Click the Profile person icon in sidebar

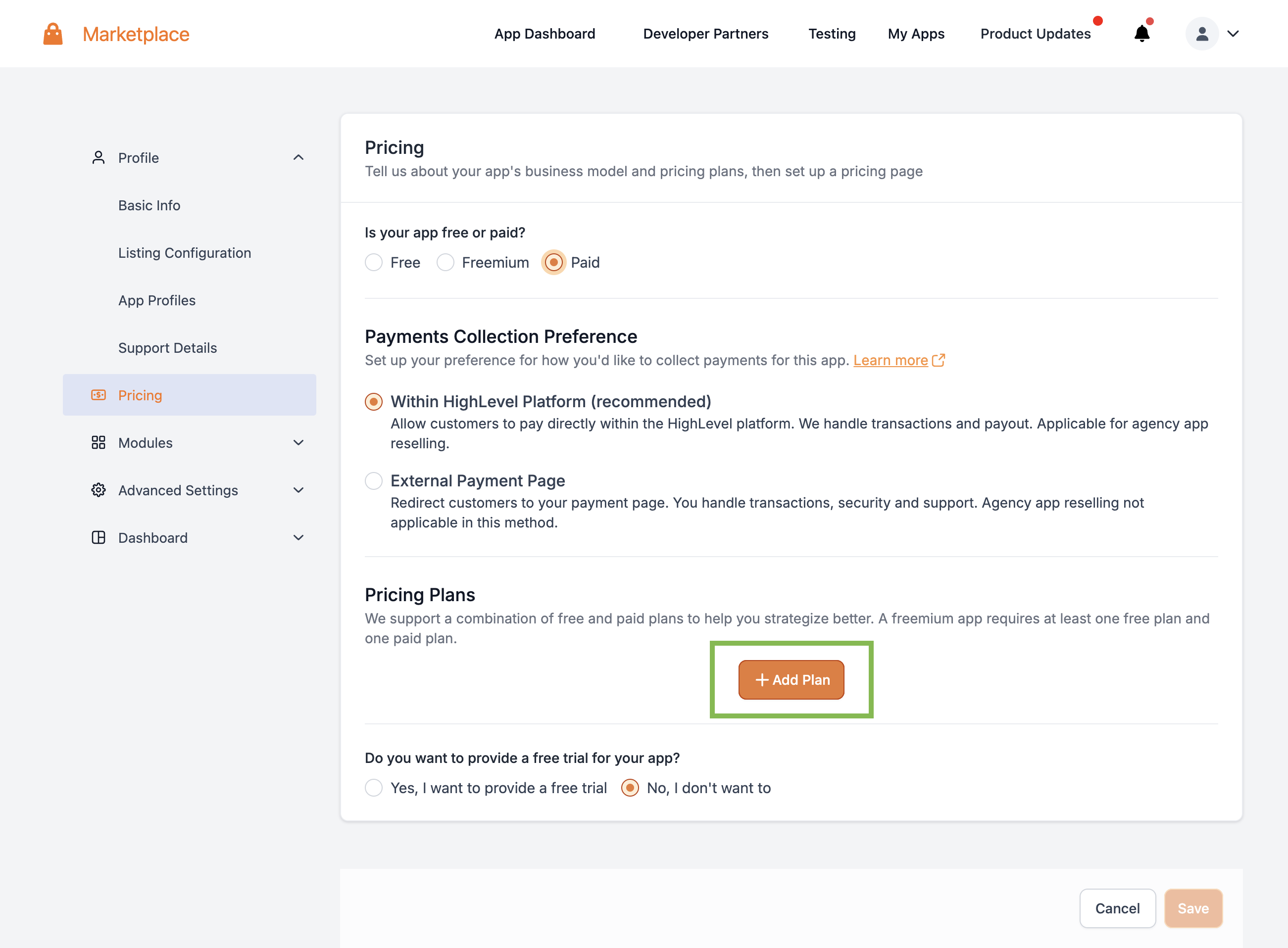[x=98, y=158]
